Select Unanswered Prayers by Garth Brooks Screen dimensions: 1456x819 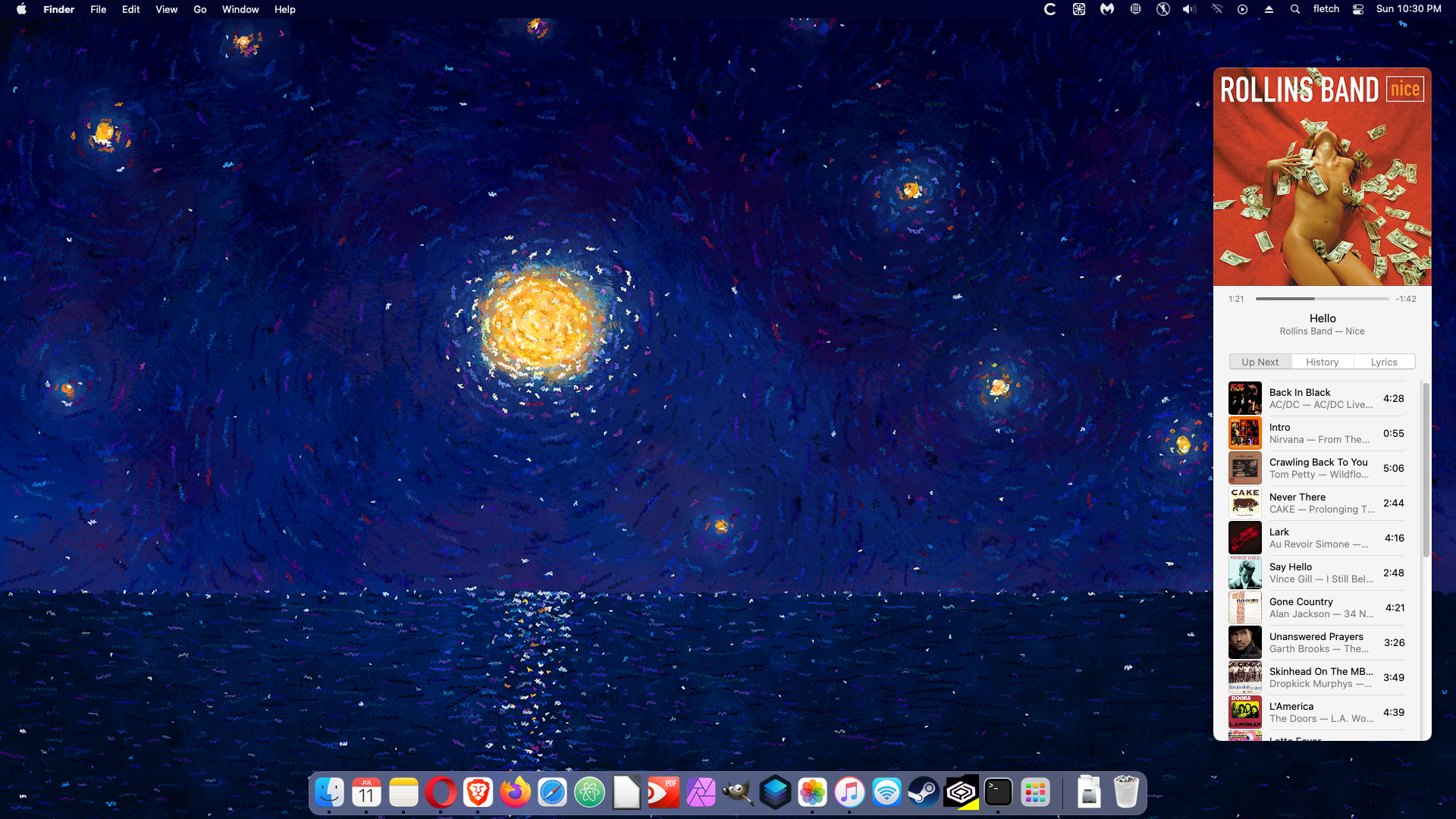pos(1316,642)
